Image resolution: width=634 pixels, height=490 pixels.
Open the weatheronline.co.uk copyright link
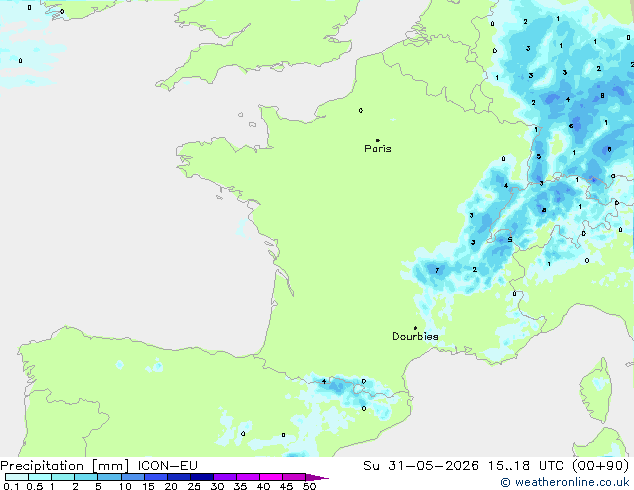click(565, 482)
